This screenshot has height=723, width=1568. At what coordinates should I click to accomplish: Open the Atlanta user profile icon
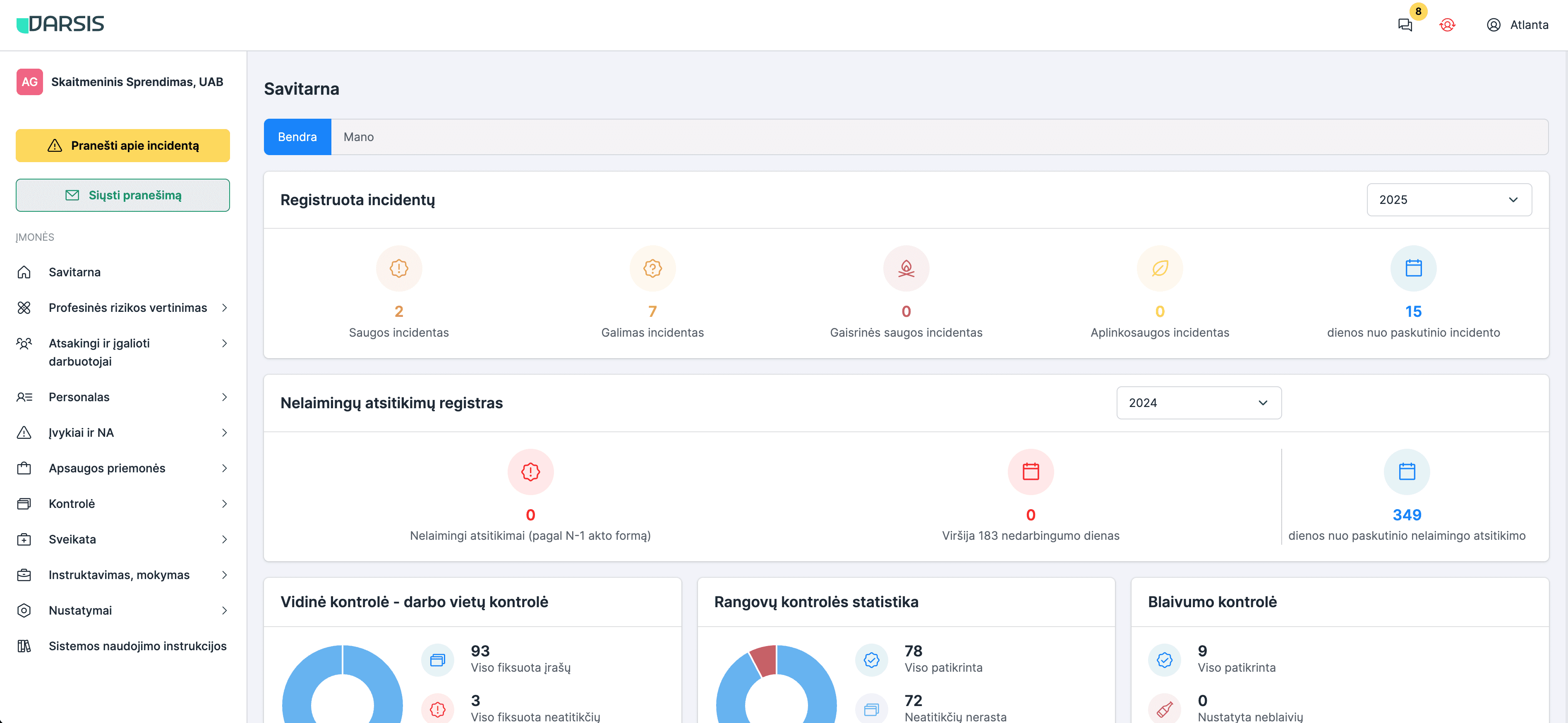pos(1493,25)
